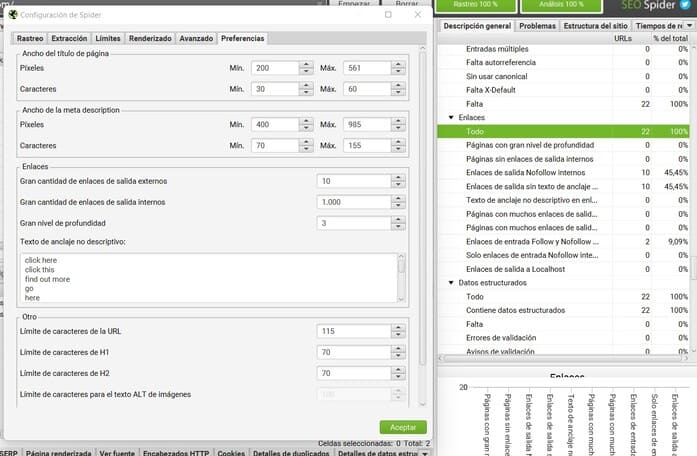Select Solo enlaces de entrada Nofollow row
The image size is (697, 456).
[563, 255]
